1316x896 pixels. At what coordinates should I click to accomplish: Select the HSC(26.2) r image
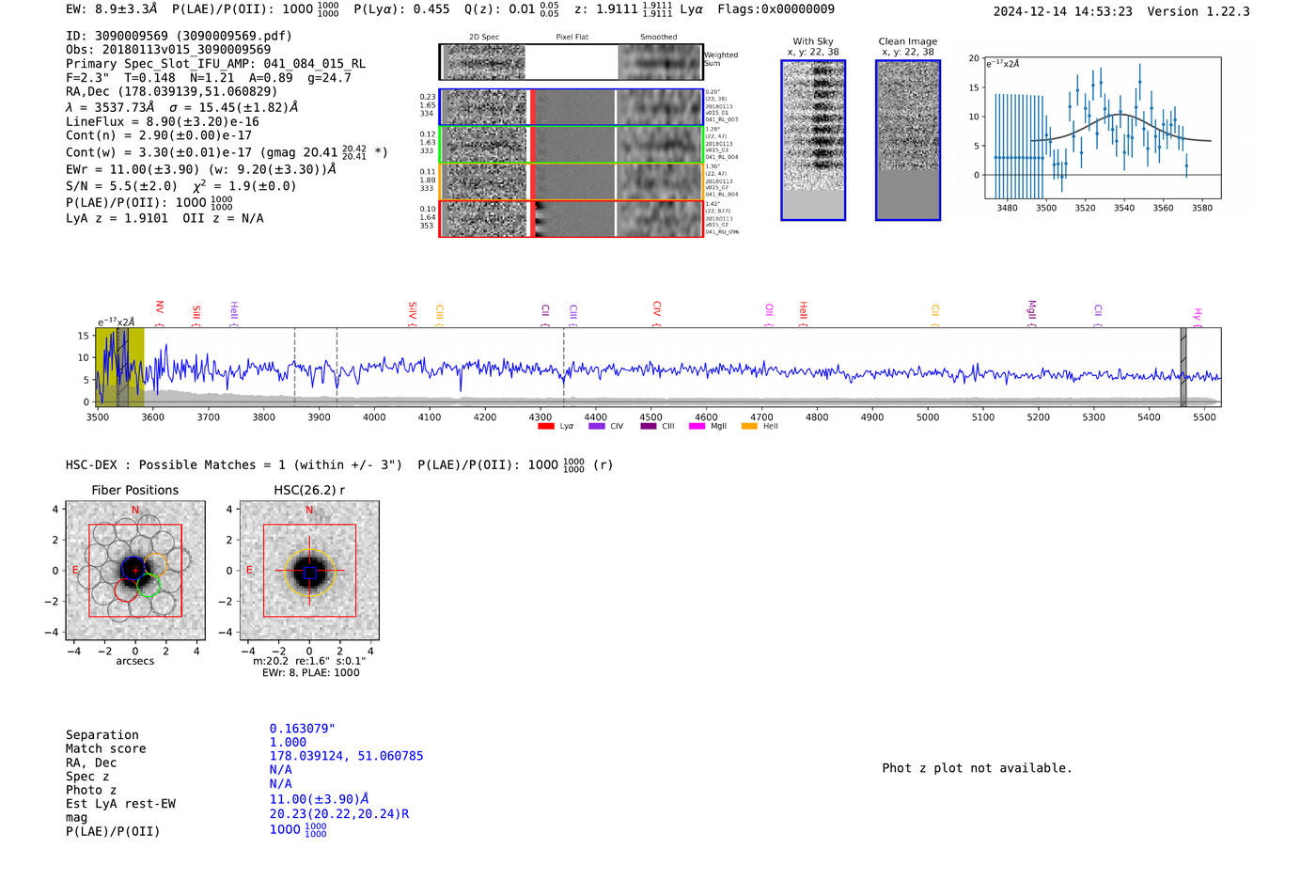pyautogui.click(x=309, y=571)
